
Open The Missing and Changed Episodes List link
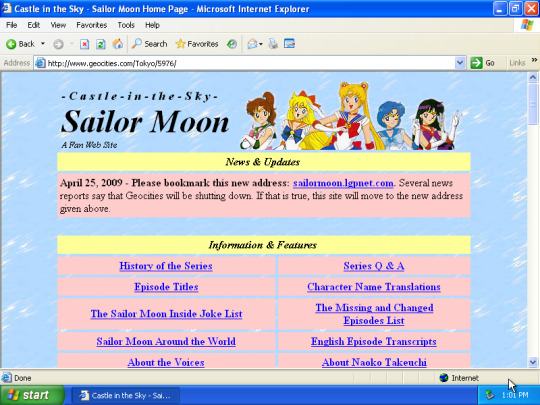tap(374, 314)
